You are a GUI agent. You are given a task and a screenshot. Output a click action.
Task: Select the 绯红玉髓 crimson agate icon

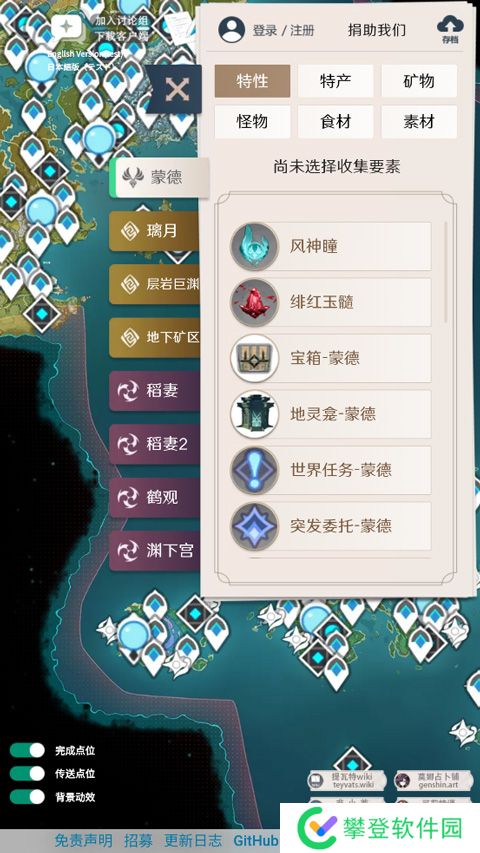tap(254, 302)
